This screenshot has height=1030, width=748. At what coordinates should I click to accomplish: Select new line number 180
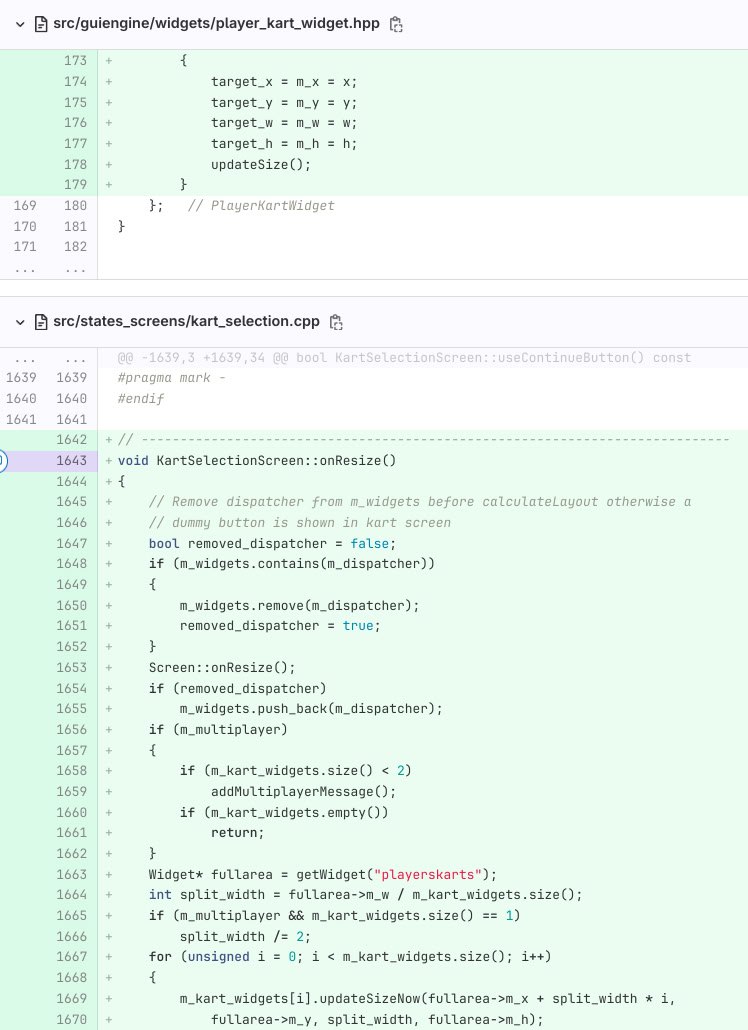coord(72,205)
